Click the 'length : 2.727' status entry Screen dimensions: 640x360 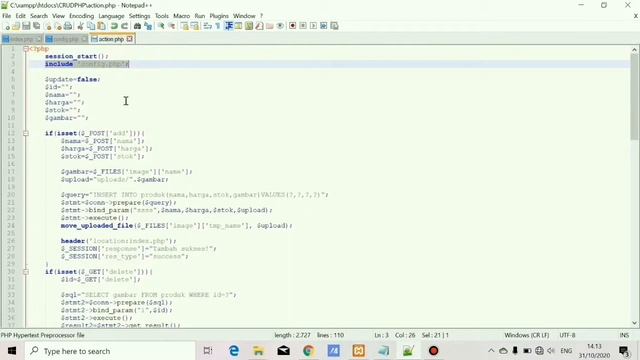292,335
